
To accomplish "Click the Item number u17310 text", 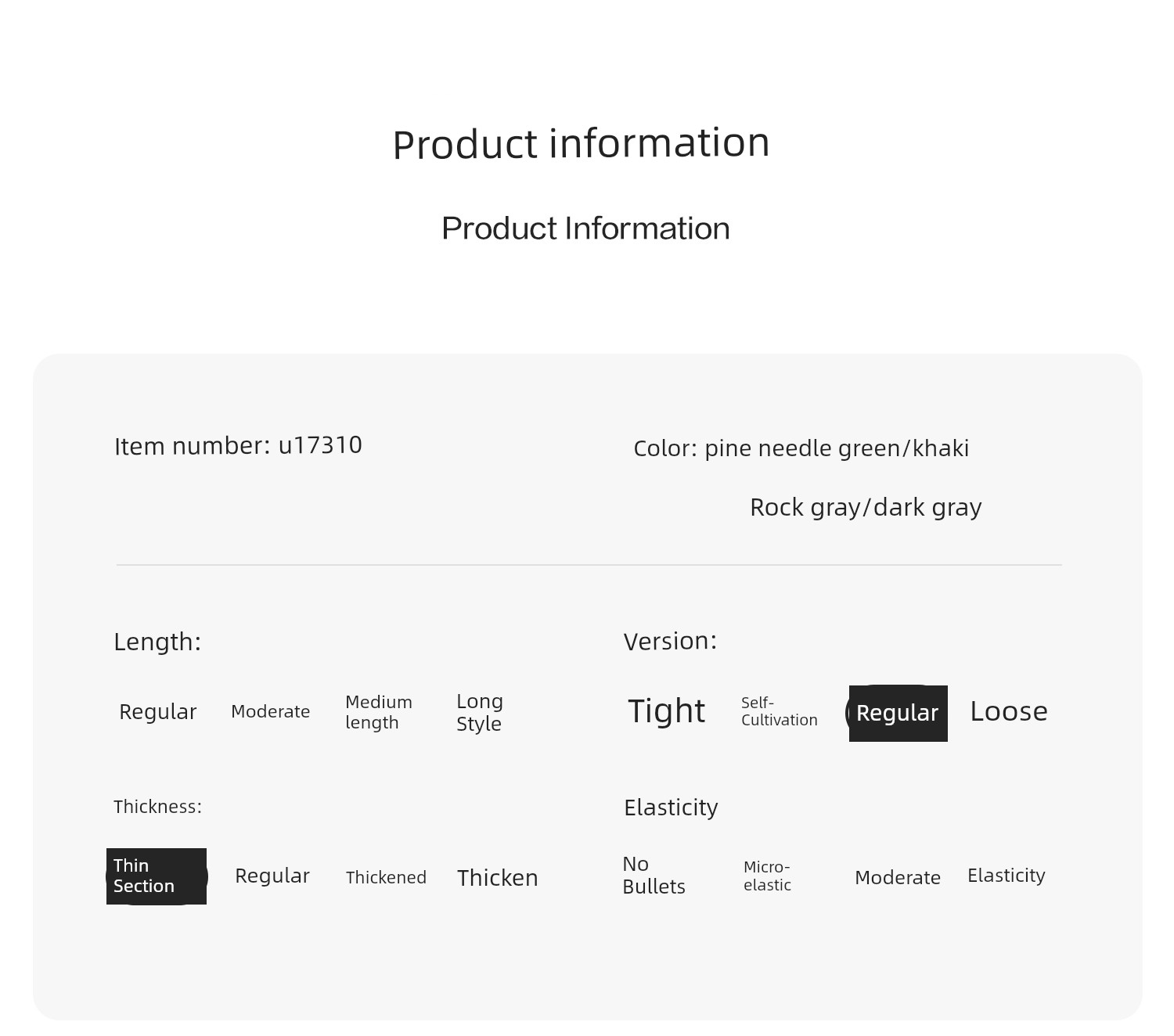I will (x=238, y=445).
